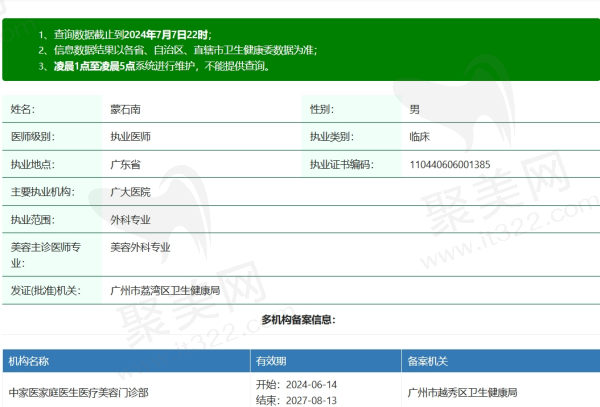Select the end date 2027-08-13

pos(311,400)
